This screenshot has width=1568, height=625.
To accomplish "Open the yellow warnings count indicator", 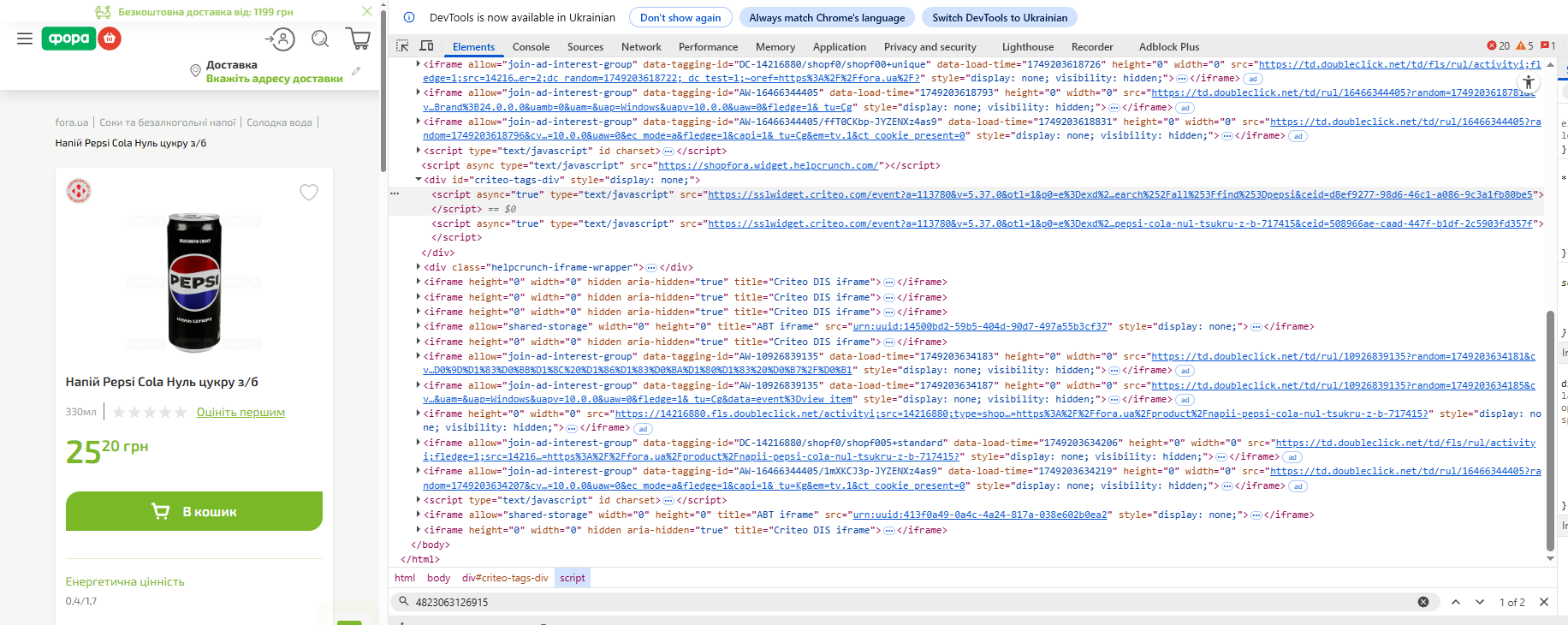I will coord(1525,46).
